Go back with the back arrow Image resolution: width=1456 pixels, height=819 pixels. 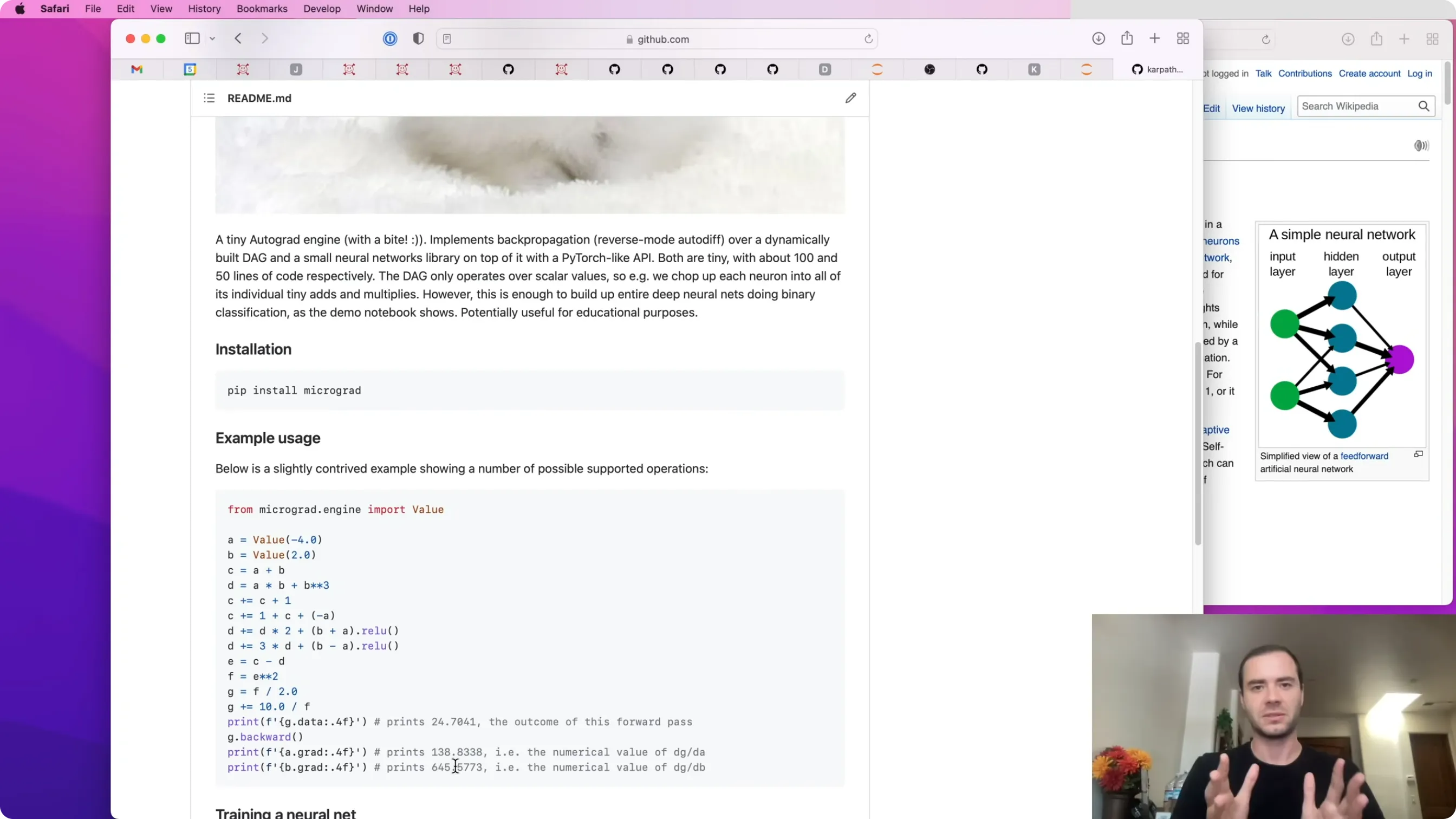[238, 38]
